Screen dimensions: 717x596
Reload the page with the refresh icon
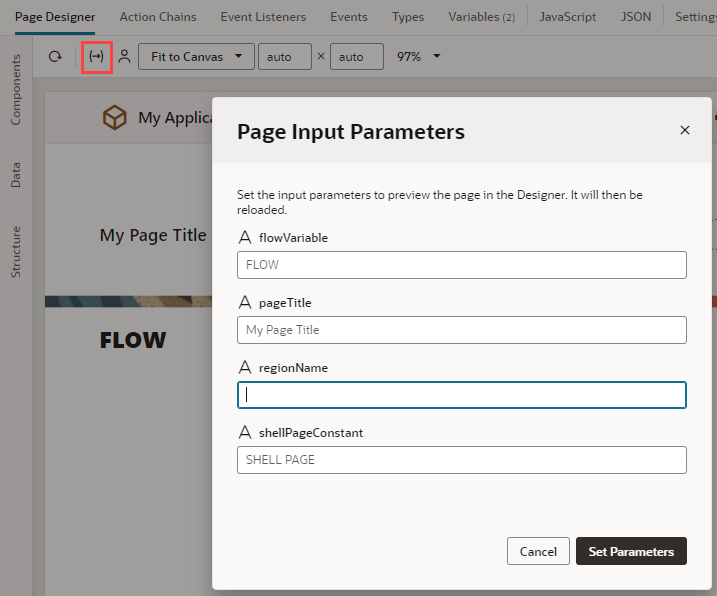(x=55, y=57)
